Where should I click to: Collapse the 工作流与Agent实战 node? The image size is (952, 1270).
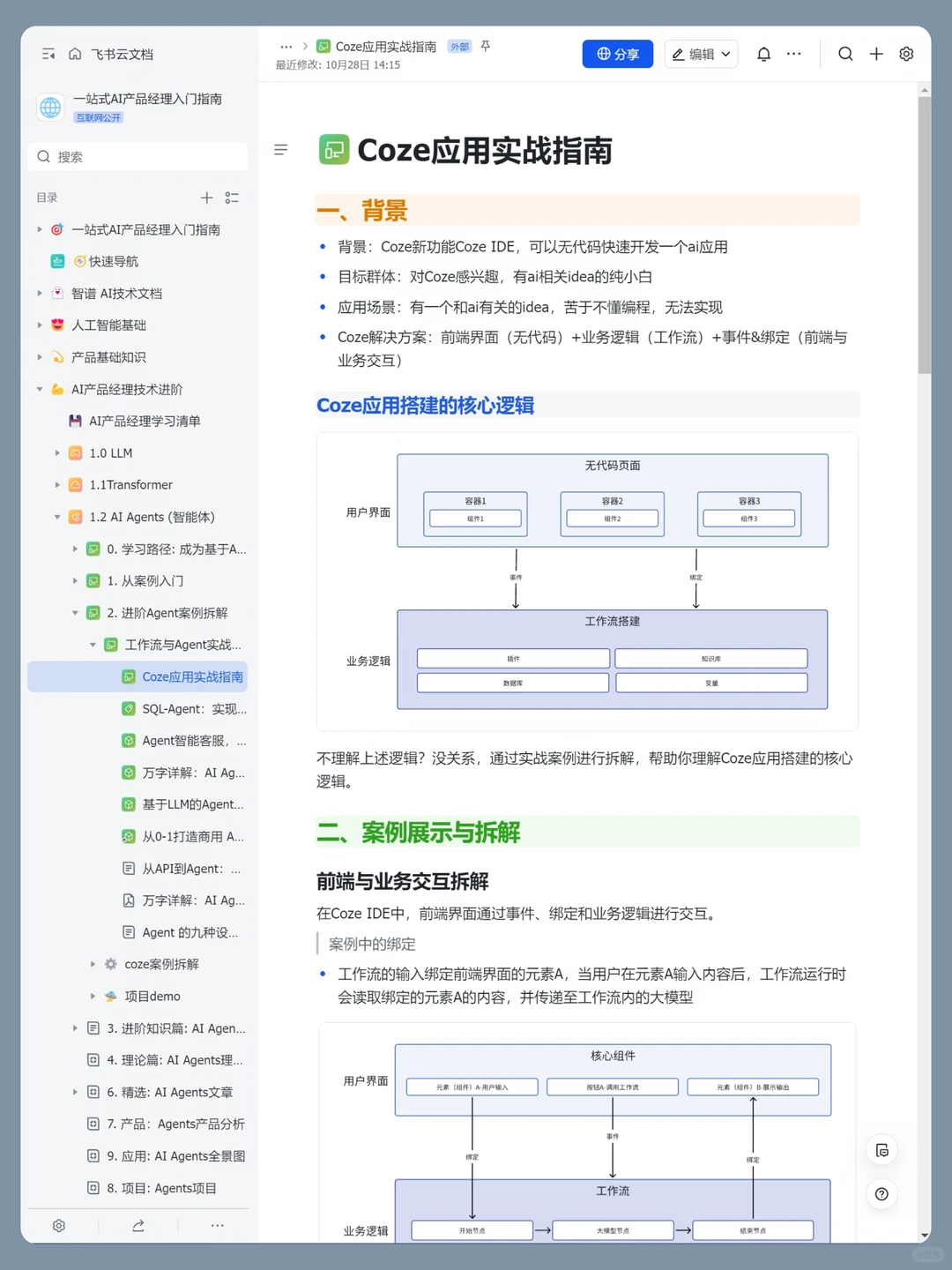93,645
